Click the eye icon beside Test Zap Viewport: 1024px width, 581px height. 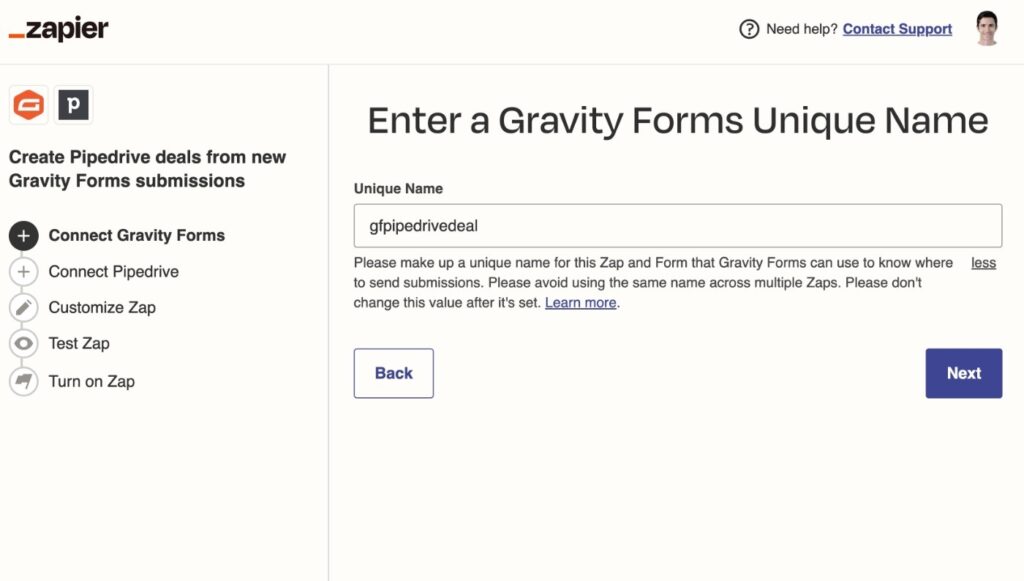(23, 343)
